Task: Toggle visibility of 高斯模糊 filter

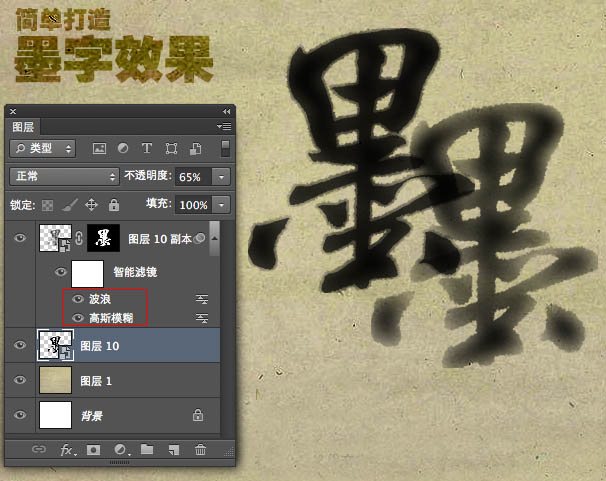Action: [x=78, y=317]
